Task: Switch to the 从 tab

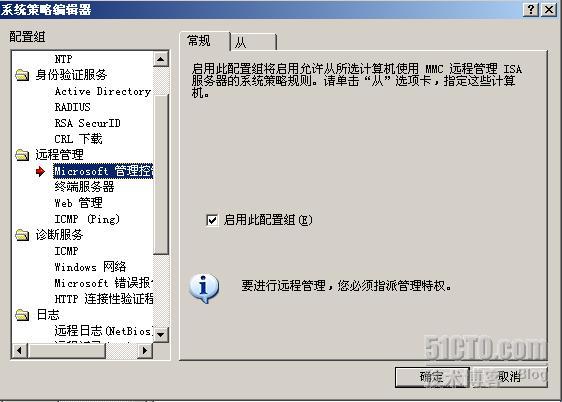Action: [x=253, y=43]
